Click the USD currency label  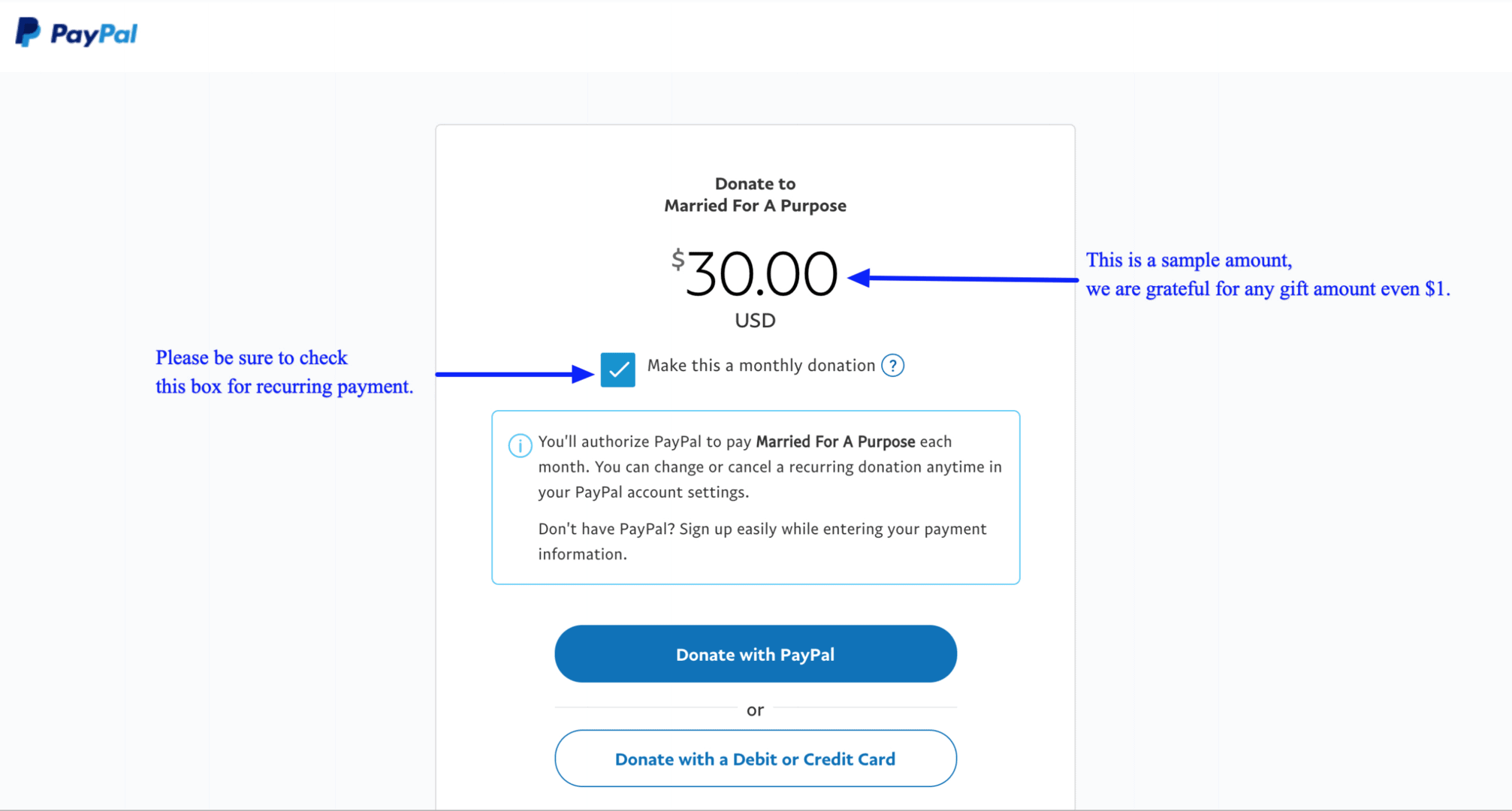[x=755, y=321]
